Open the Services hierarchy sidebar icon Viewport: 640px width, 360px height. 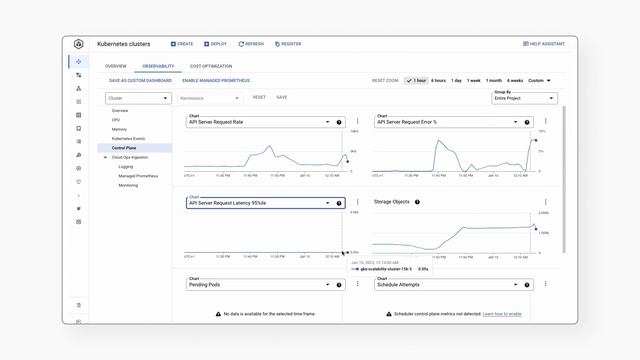coord(78,89)
